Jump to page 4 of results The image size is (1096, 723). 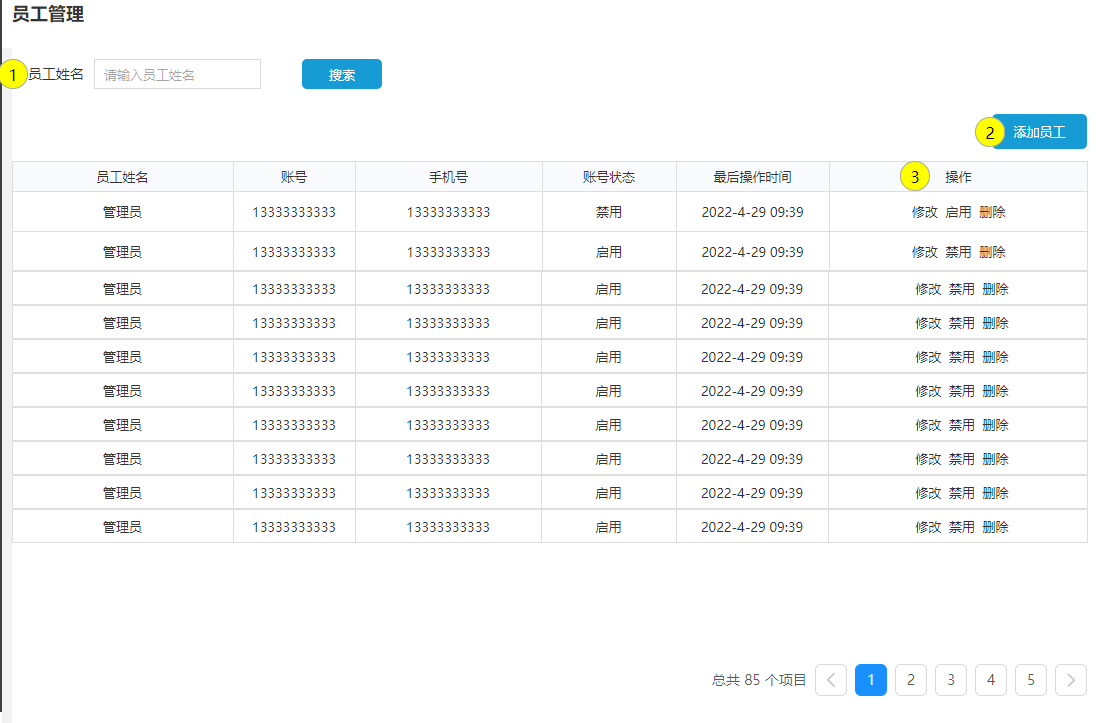(x=991, y=680)
